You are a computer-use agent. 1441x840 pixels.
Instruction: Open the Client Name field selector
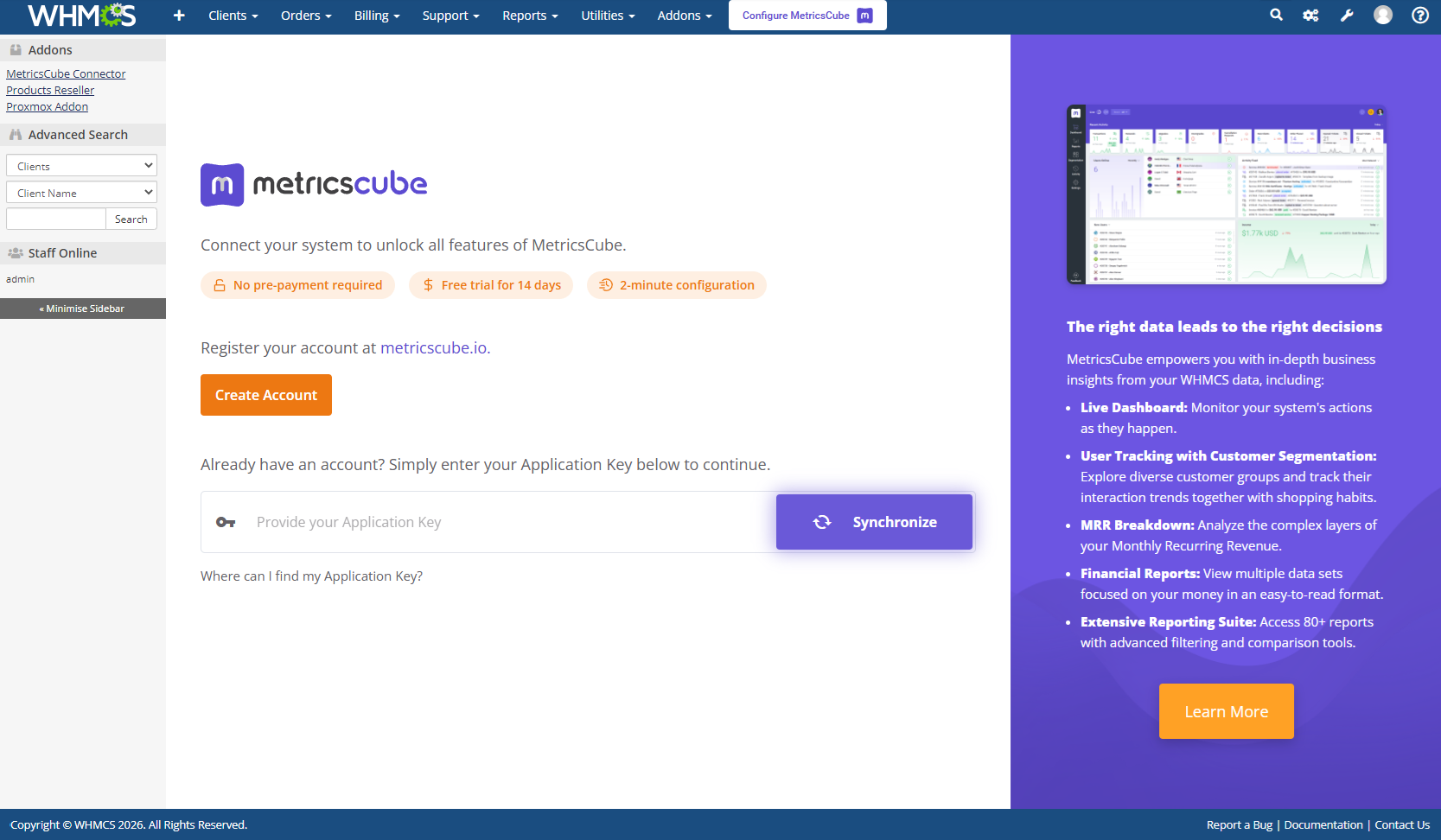80,192
